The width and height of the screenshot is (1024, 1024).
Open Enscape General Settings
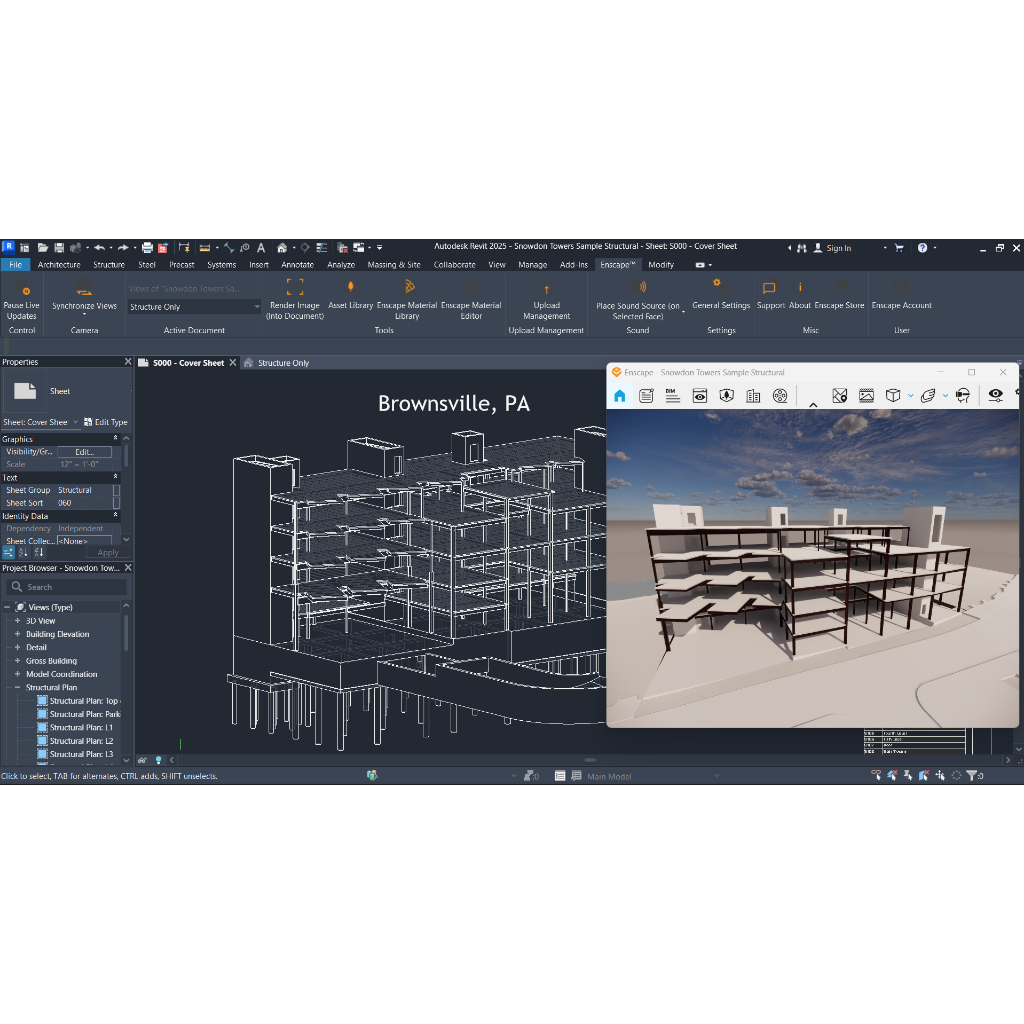tap(720, 287)
